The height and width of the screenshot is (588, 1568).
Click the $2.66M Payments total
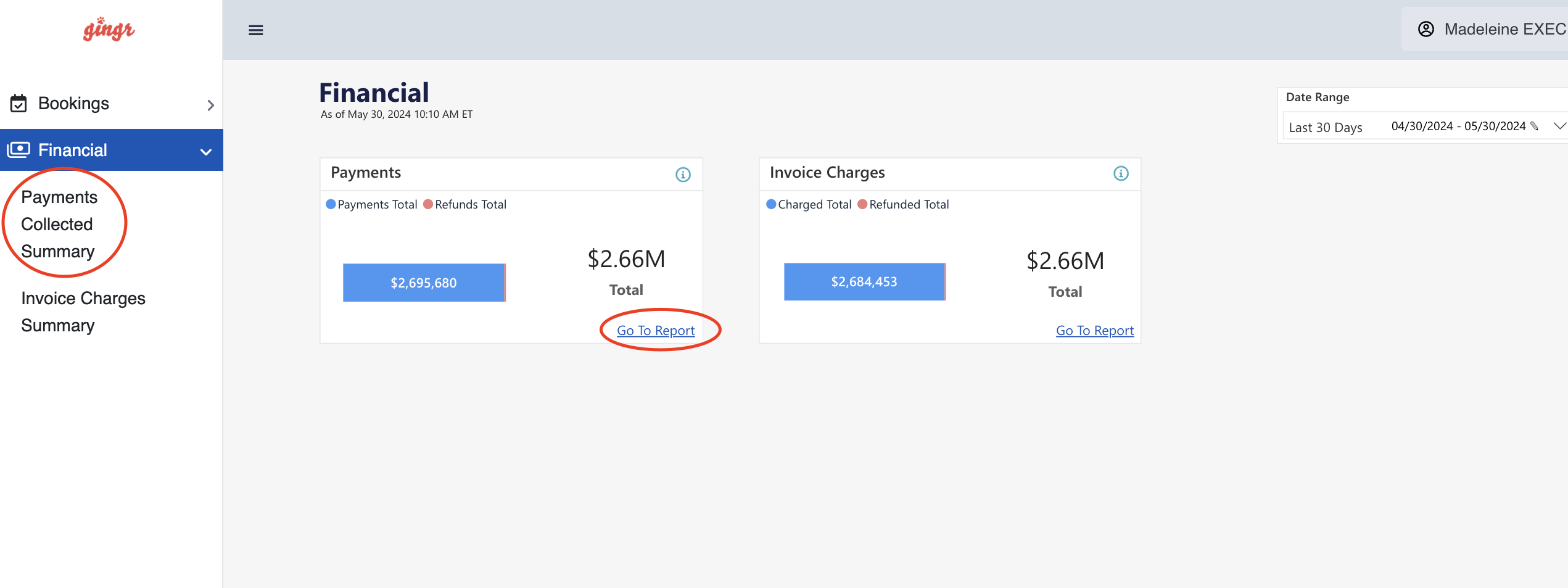click(626, 259)
